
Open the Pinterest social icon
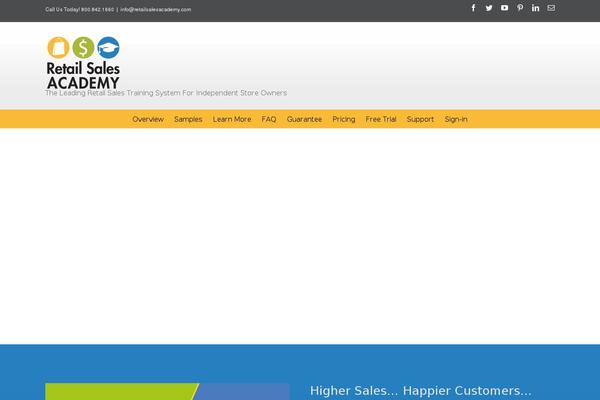click(520, 8)
